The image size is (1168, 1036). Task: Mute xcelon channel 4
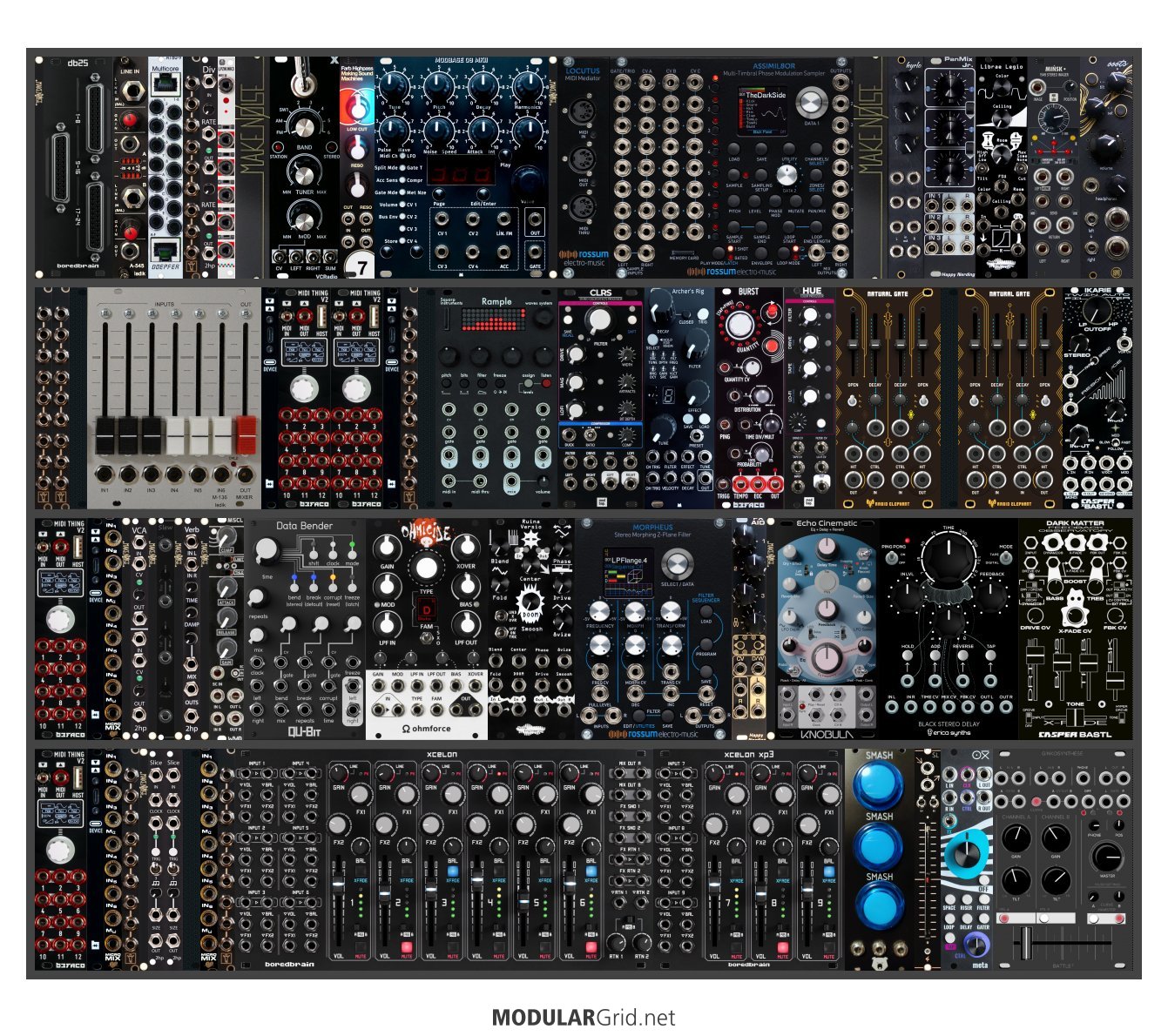pyautogui.click(x=499, y=946)
